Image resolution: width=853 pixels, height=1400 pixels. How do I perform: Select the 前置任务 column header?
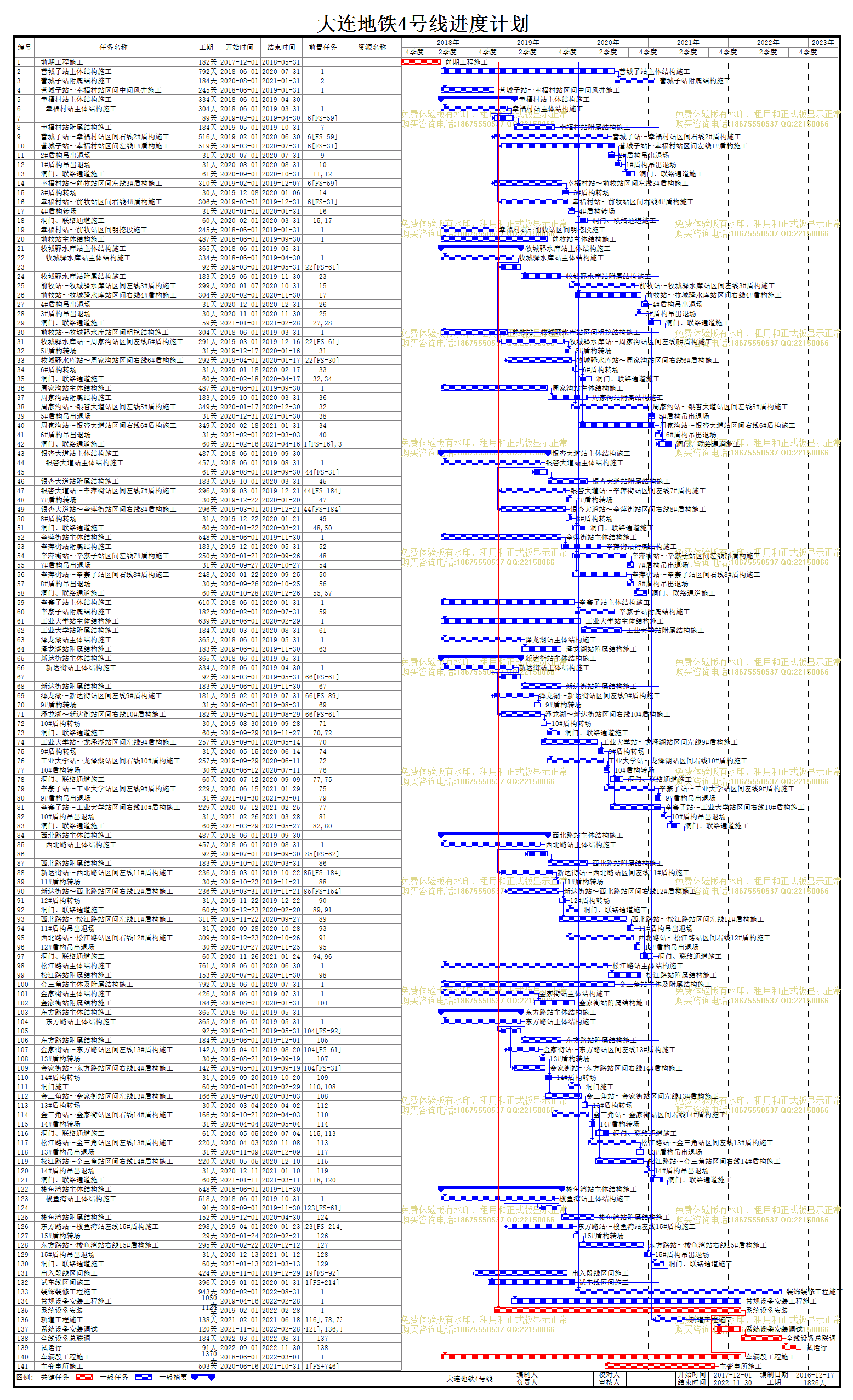[323, 47]
